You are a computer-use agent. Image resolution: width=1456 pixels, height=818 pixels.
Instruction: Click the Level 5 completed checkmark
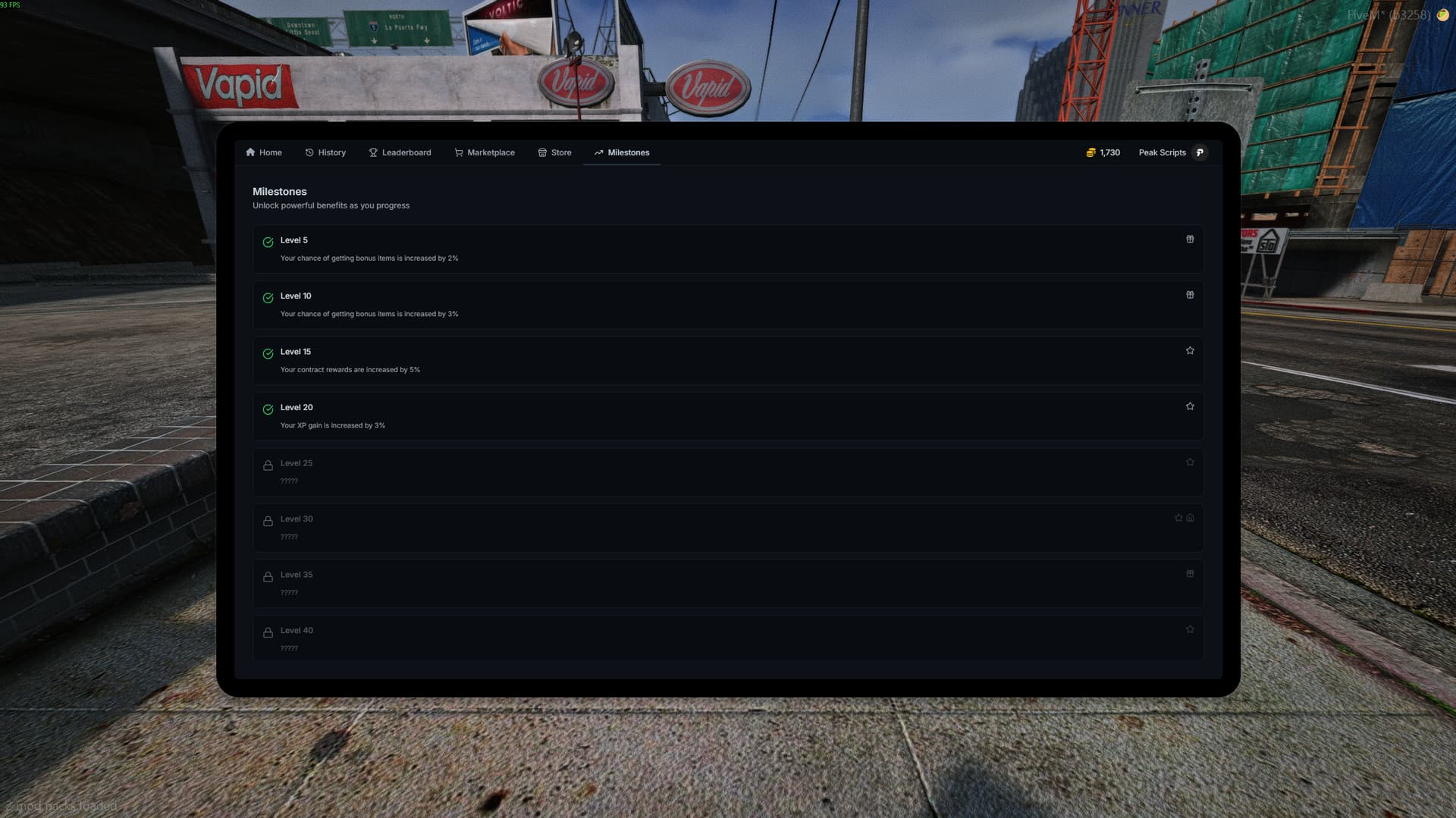coord(268,243)
